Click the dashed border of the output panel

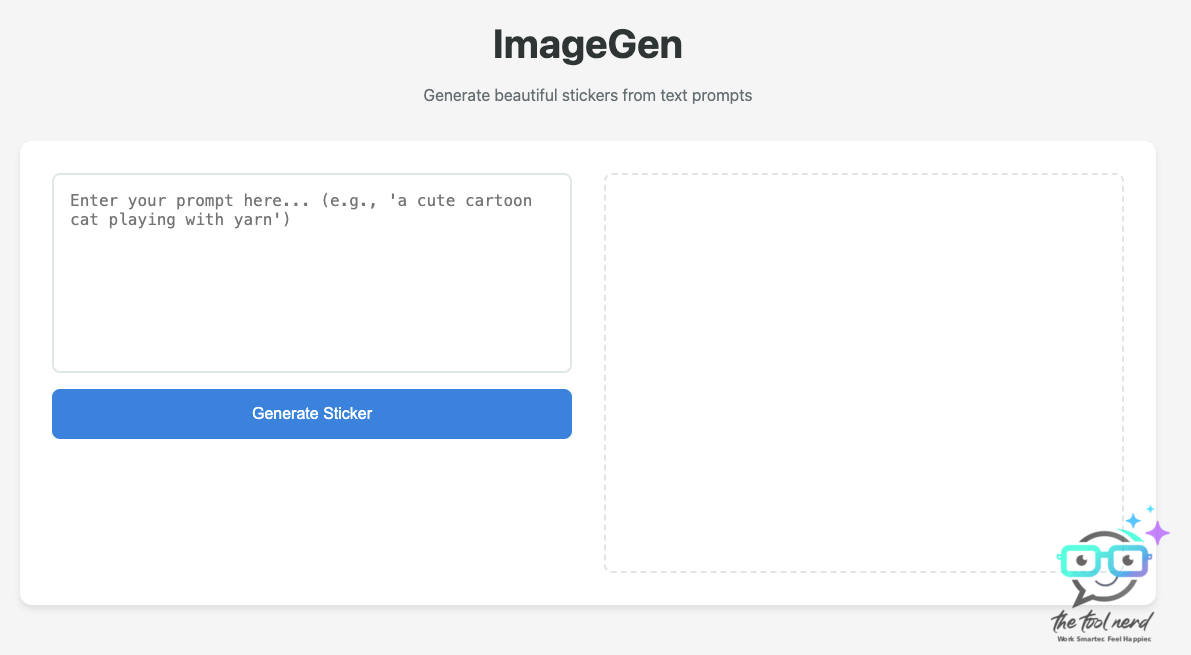point(864,175)
